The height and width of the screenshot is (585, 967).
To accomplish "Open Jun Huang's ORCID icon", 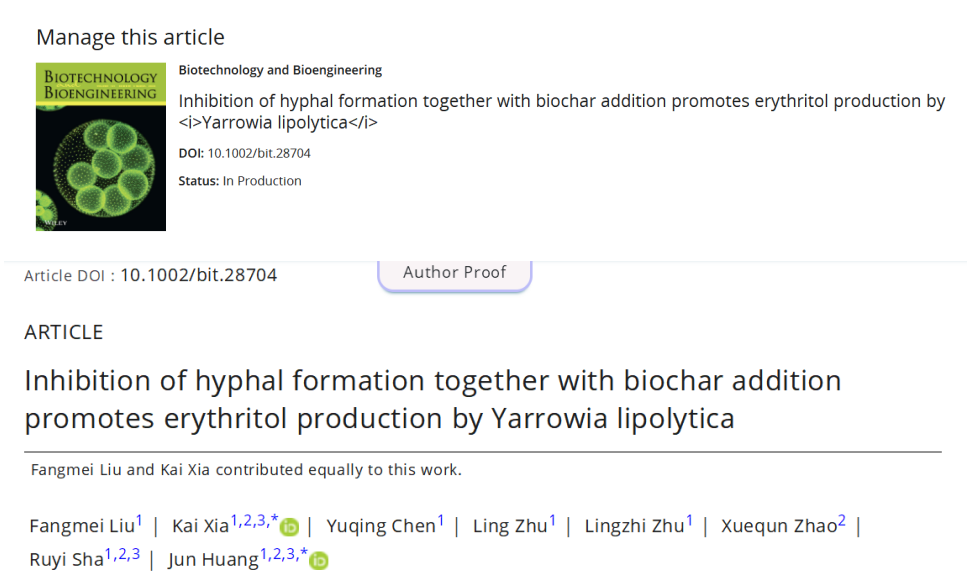I will click(x=319, y=560).
